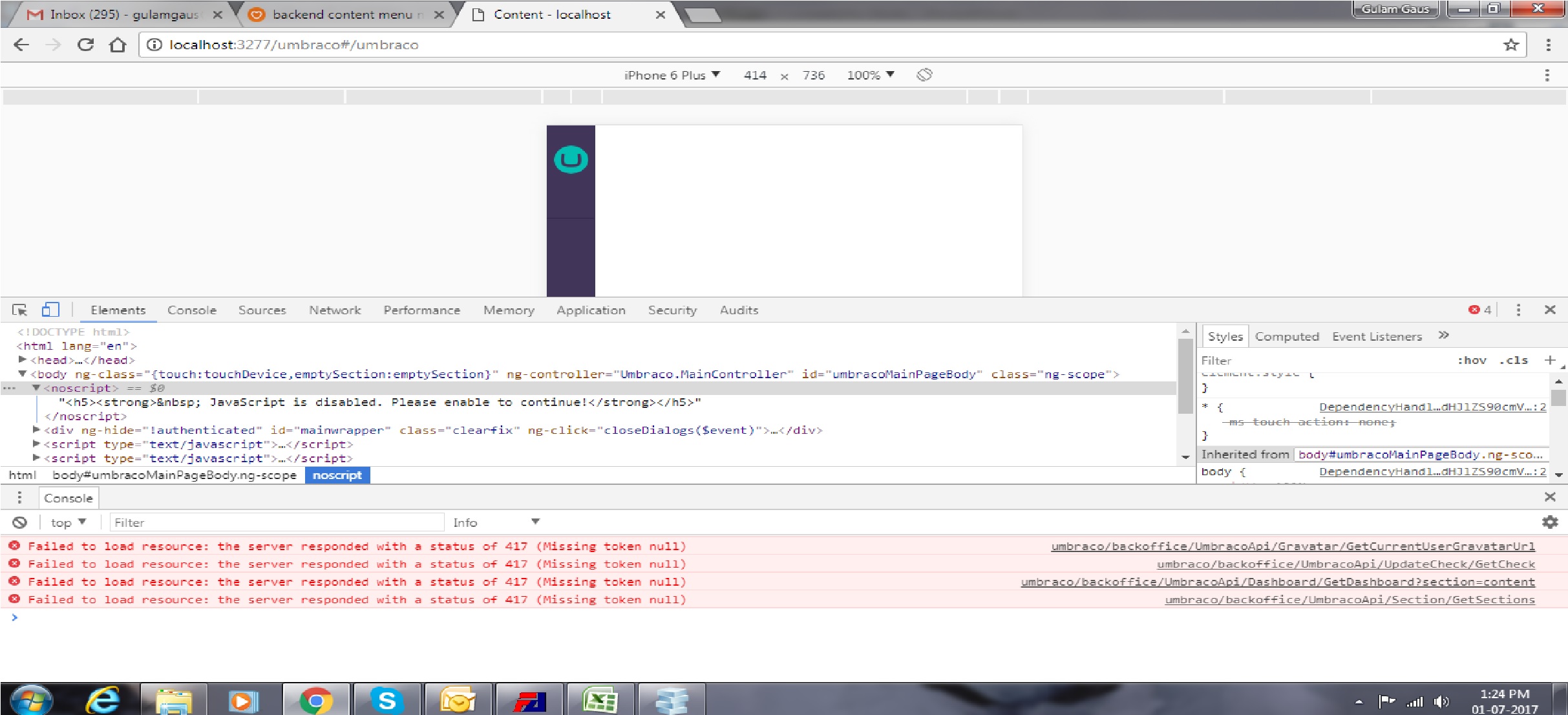The width and height of the screenshot is (1568, 715).
Task: Show more Styles pane tabs chevron
Action: coord(1443,335)
